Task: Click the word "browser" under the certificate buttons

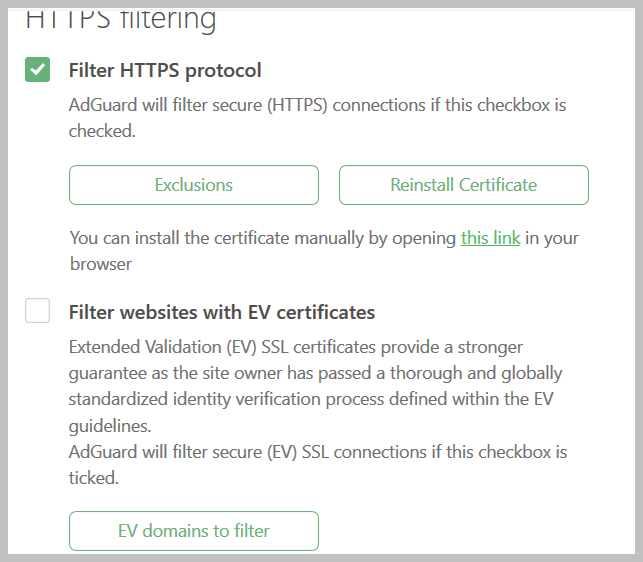Action: (x=101, y=265)
